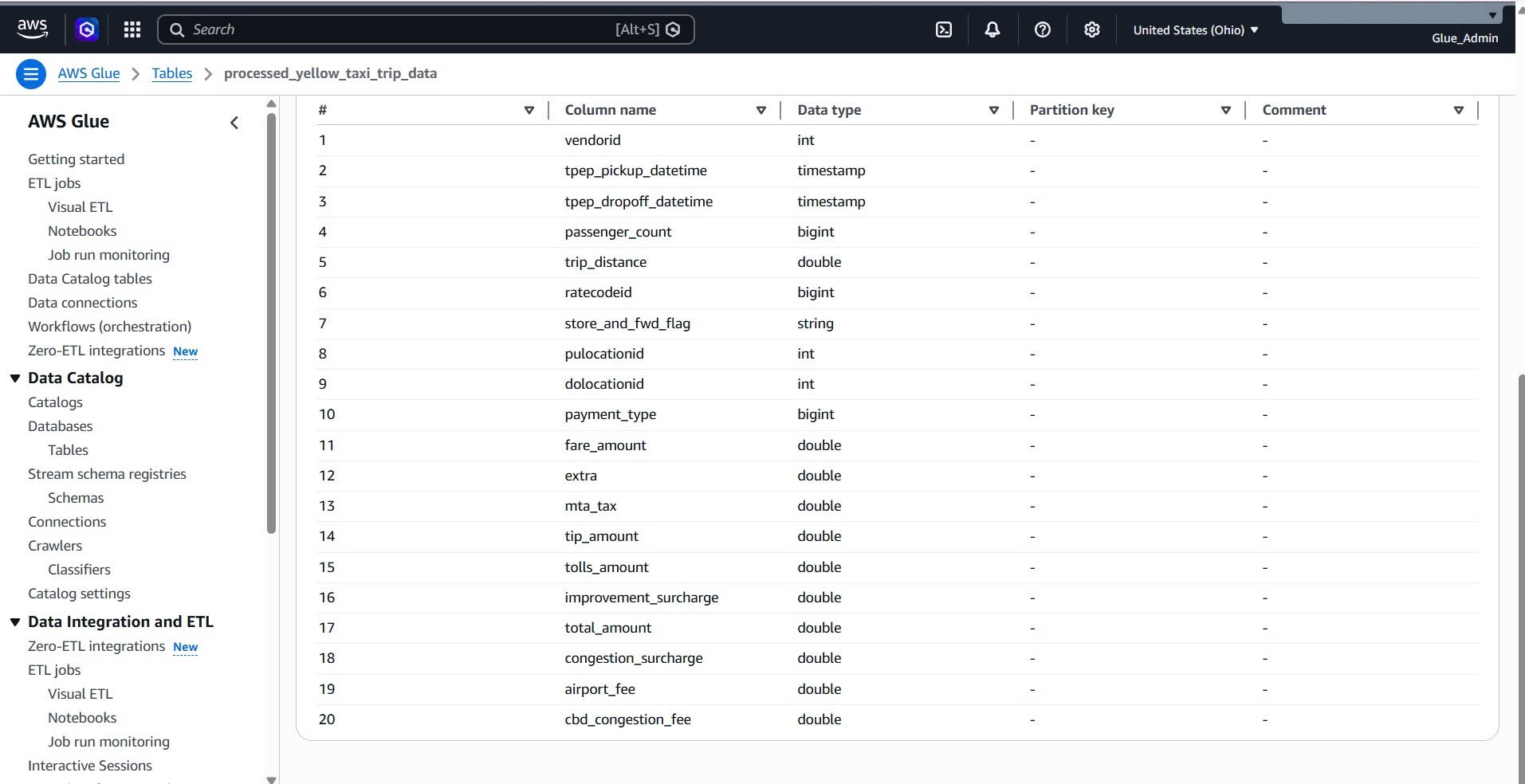Collapse the Data Catalog section

(15, 378)
